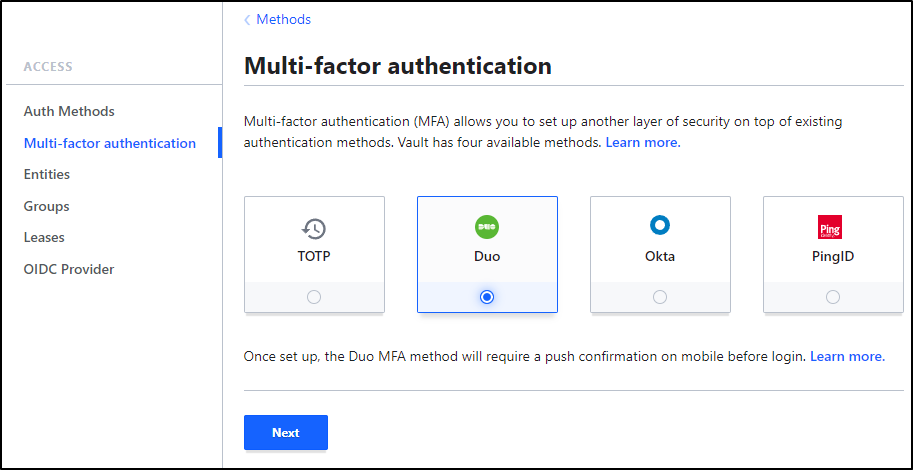Choose the PingID radio button
The image size is (913, 470).
833,298
